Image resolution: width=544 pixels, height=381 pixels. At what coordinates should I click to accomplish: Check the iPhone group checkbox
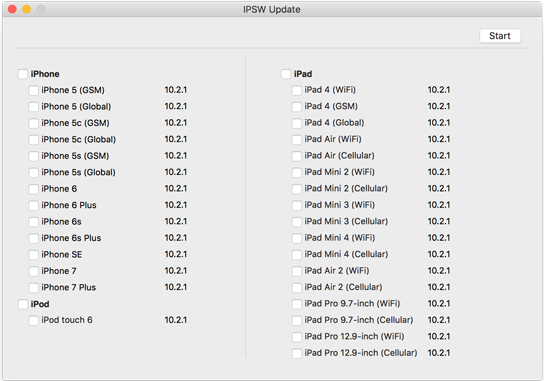point(23,74)
